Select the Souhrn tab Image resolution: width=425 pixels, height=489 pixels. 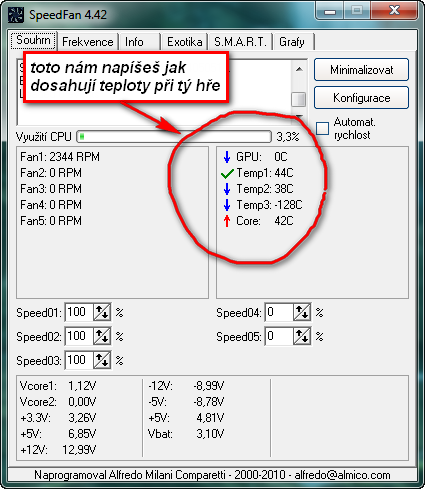(33, 40)
